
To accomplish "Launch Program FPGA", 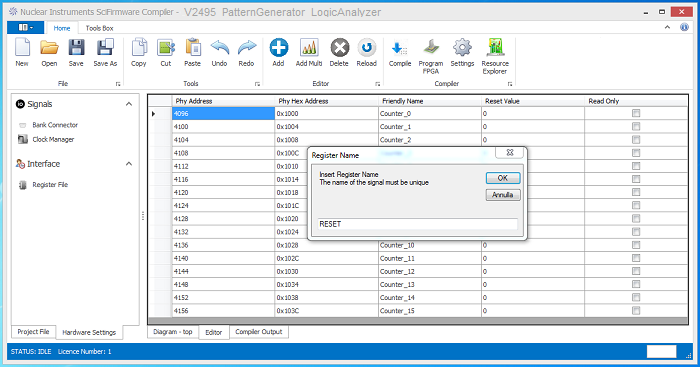I will 431,56.
